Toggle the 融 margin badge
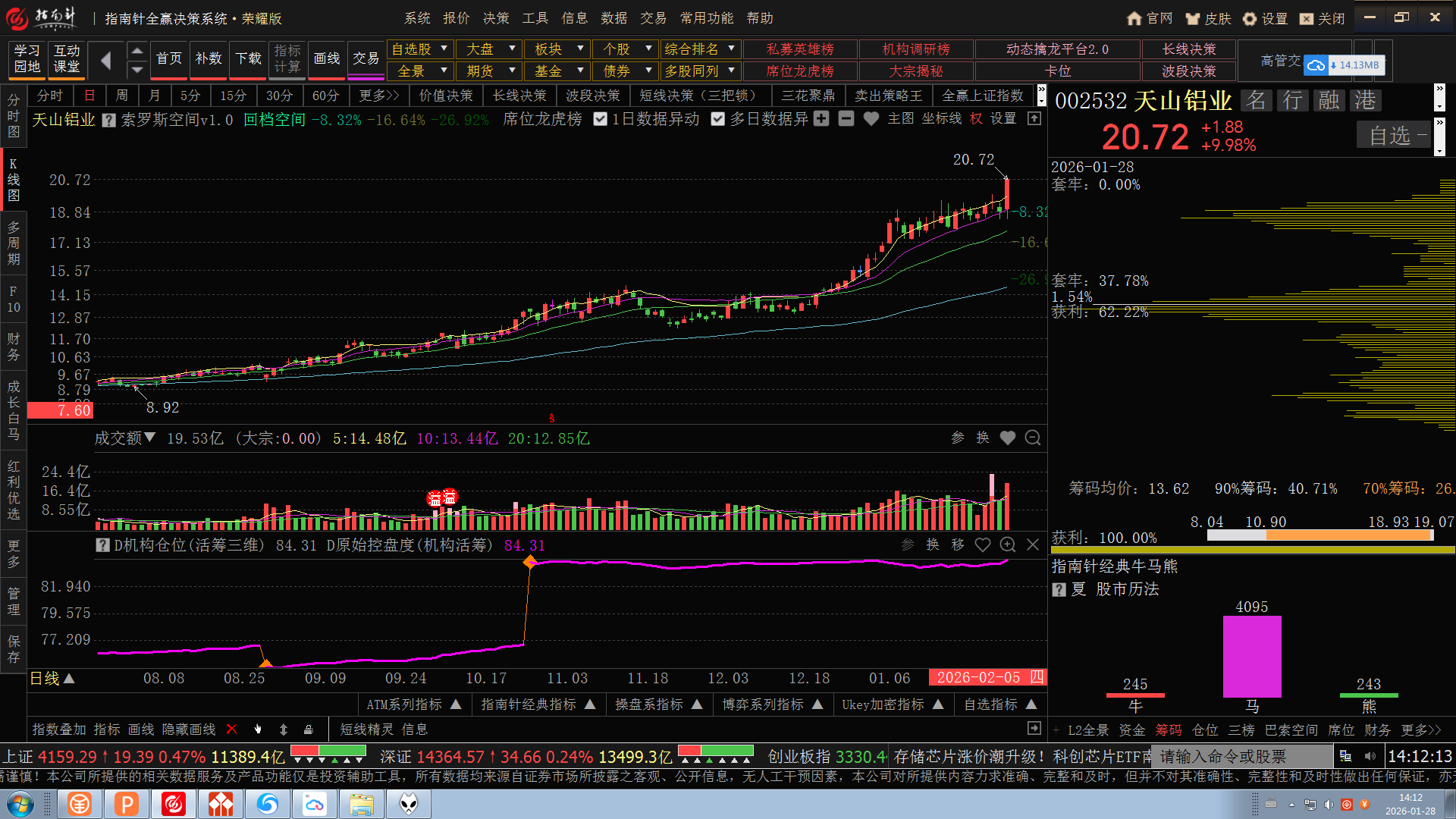 (x=1329, y=100)
